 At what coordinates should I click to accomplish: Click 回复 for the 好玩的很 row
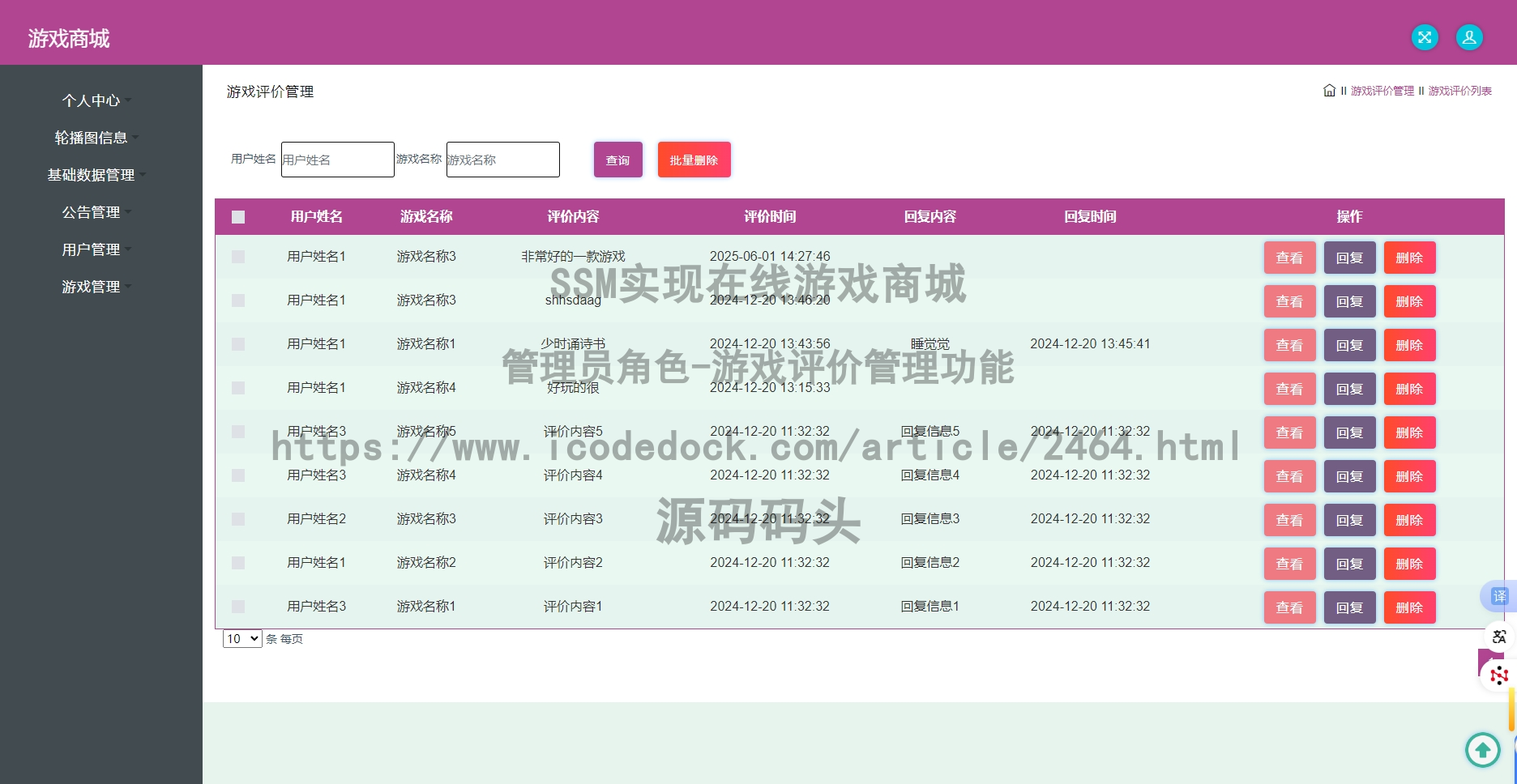[1349, 389]
